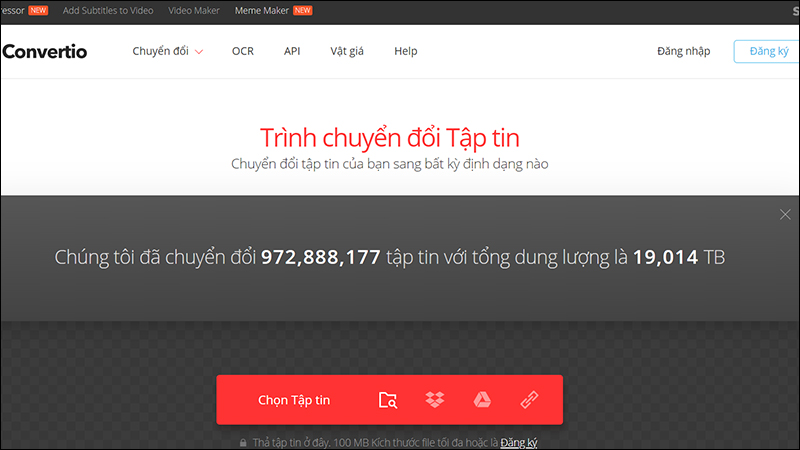
Task: Add a file by URL link icon
Action: point(529,399)
